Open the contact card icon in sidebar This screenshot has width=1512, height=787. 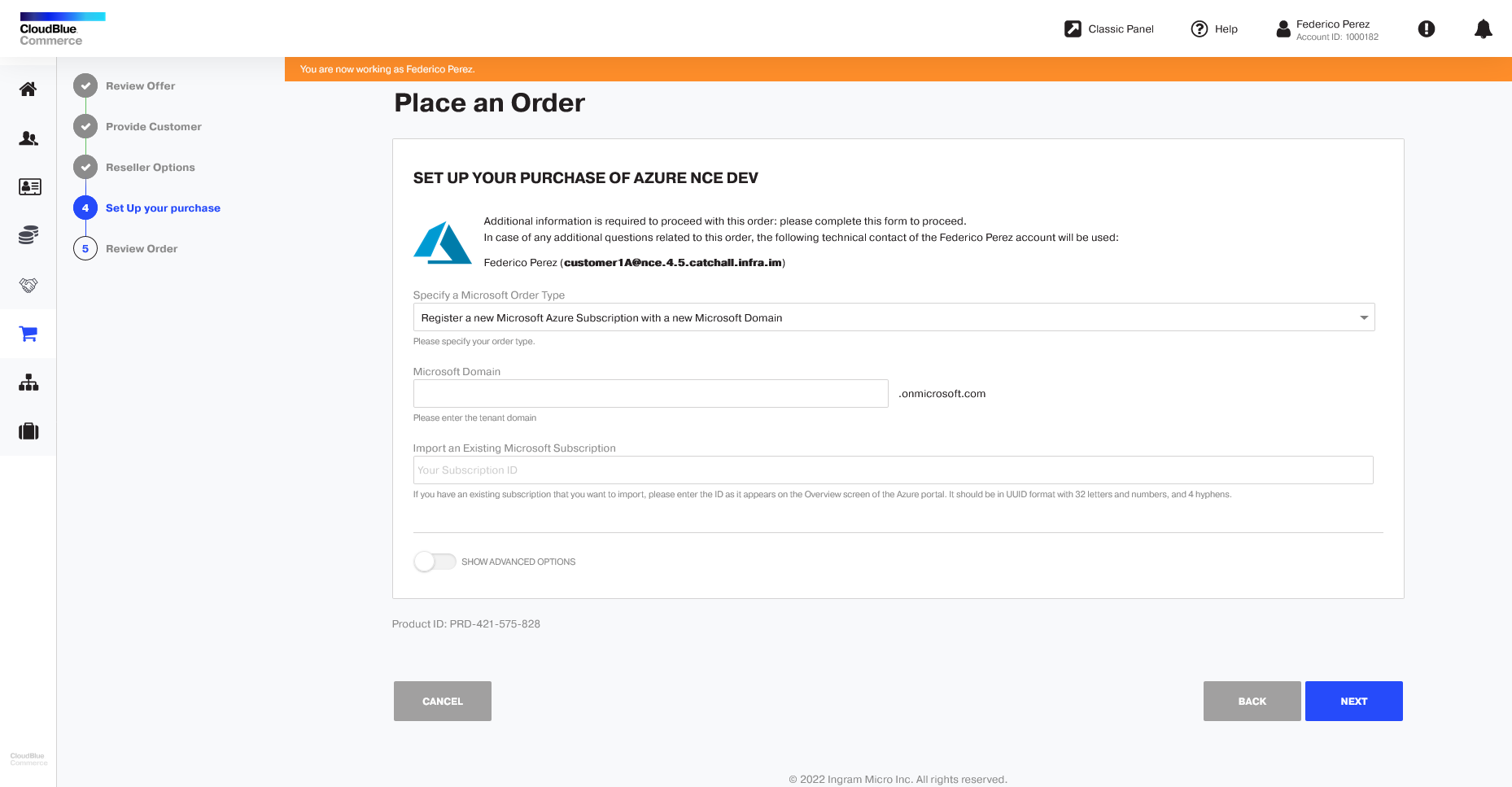click(x=29, y=187)
